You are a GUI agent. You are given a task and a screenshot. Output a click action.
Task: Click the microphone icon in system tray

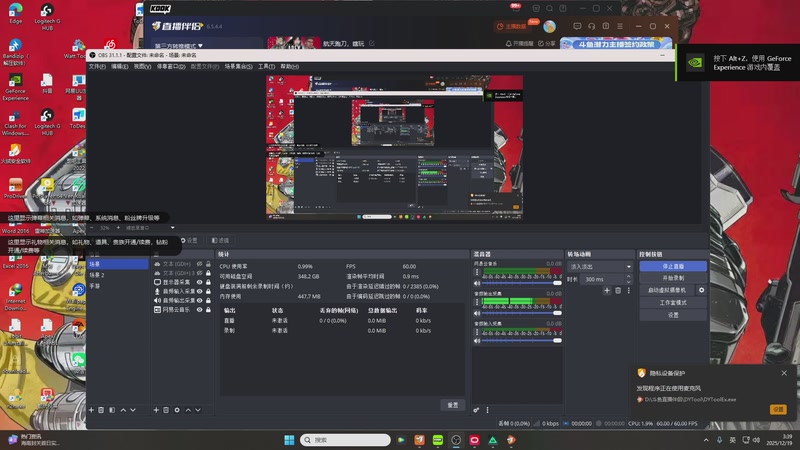coord(719,440)
